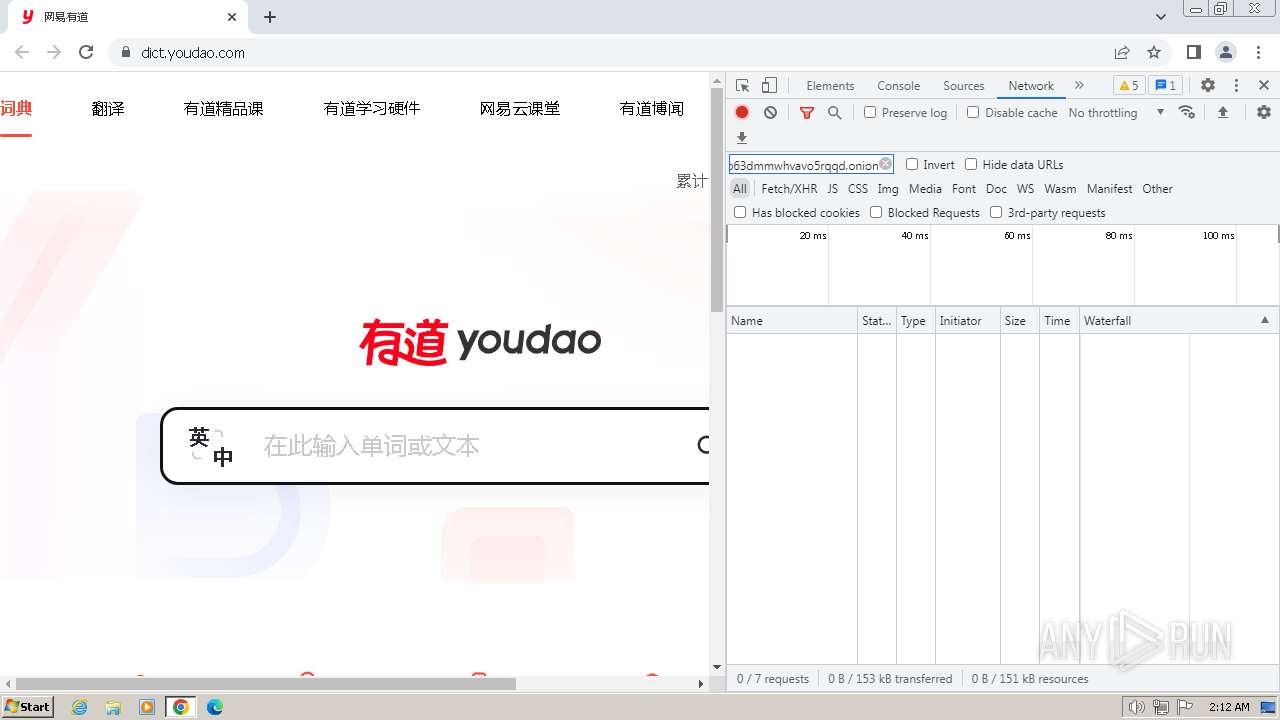Share this page icon in address bar
This screenshot has width=1280, height=720.
[x=1122, y=52]
